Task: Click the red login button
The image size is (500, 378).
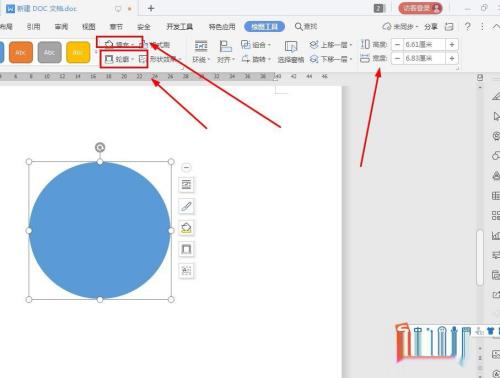Action: (x=420, y=8)
